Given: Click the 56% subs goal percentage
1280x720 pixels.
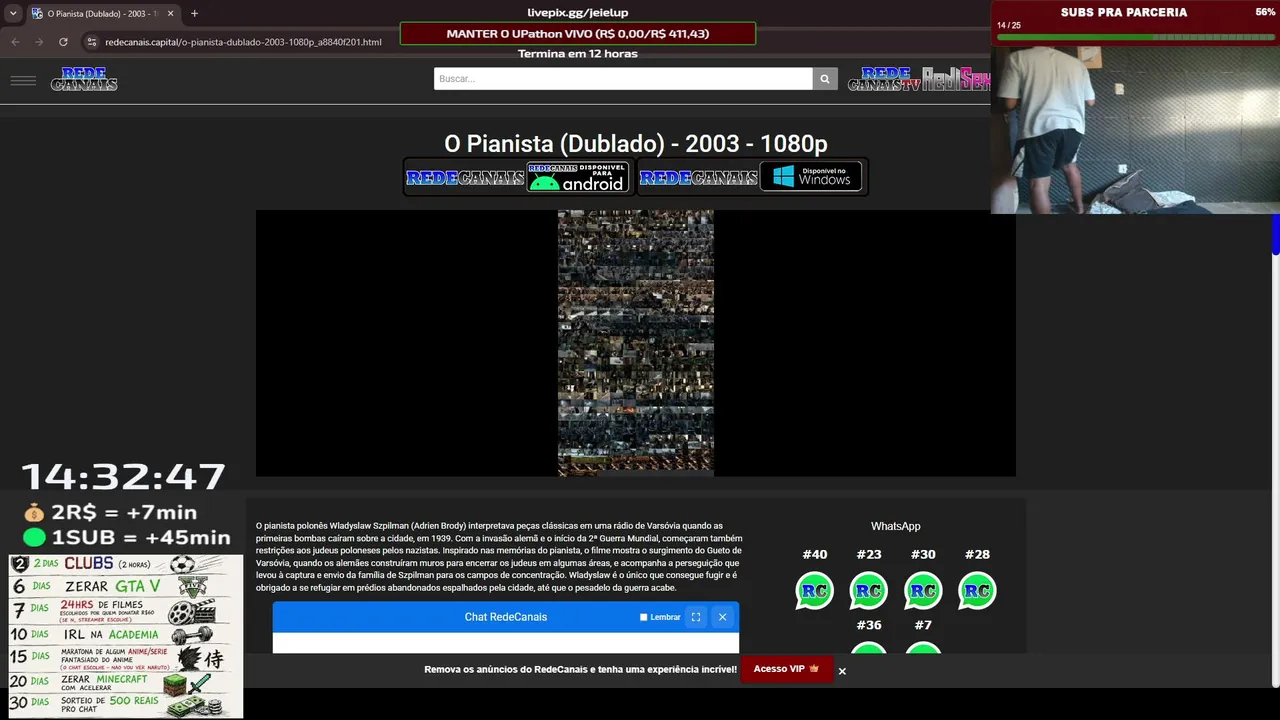Looking at the screenshot, I should point(1265,12).
